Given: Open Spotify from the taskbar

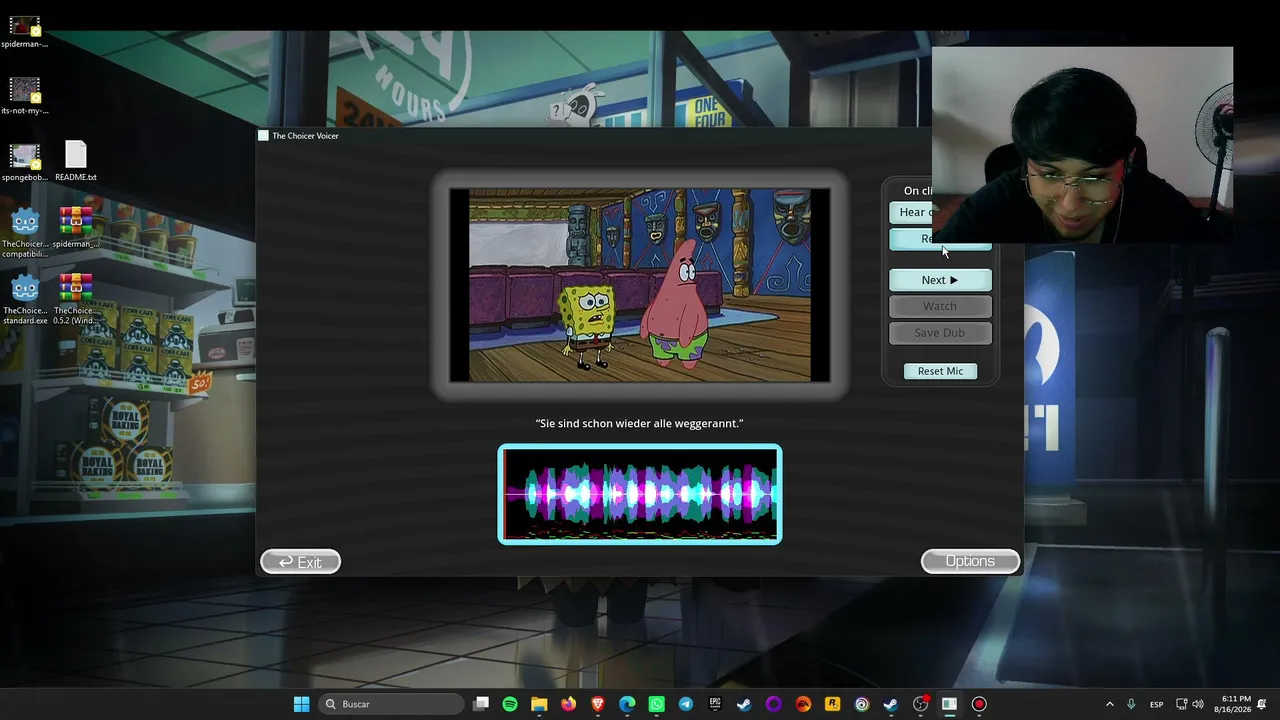Looking at the screenshot, I should (510, 704).
